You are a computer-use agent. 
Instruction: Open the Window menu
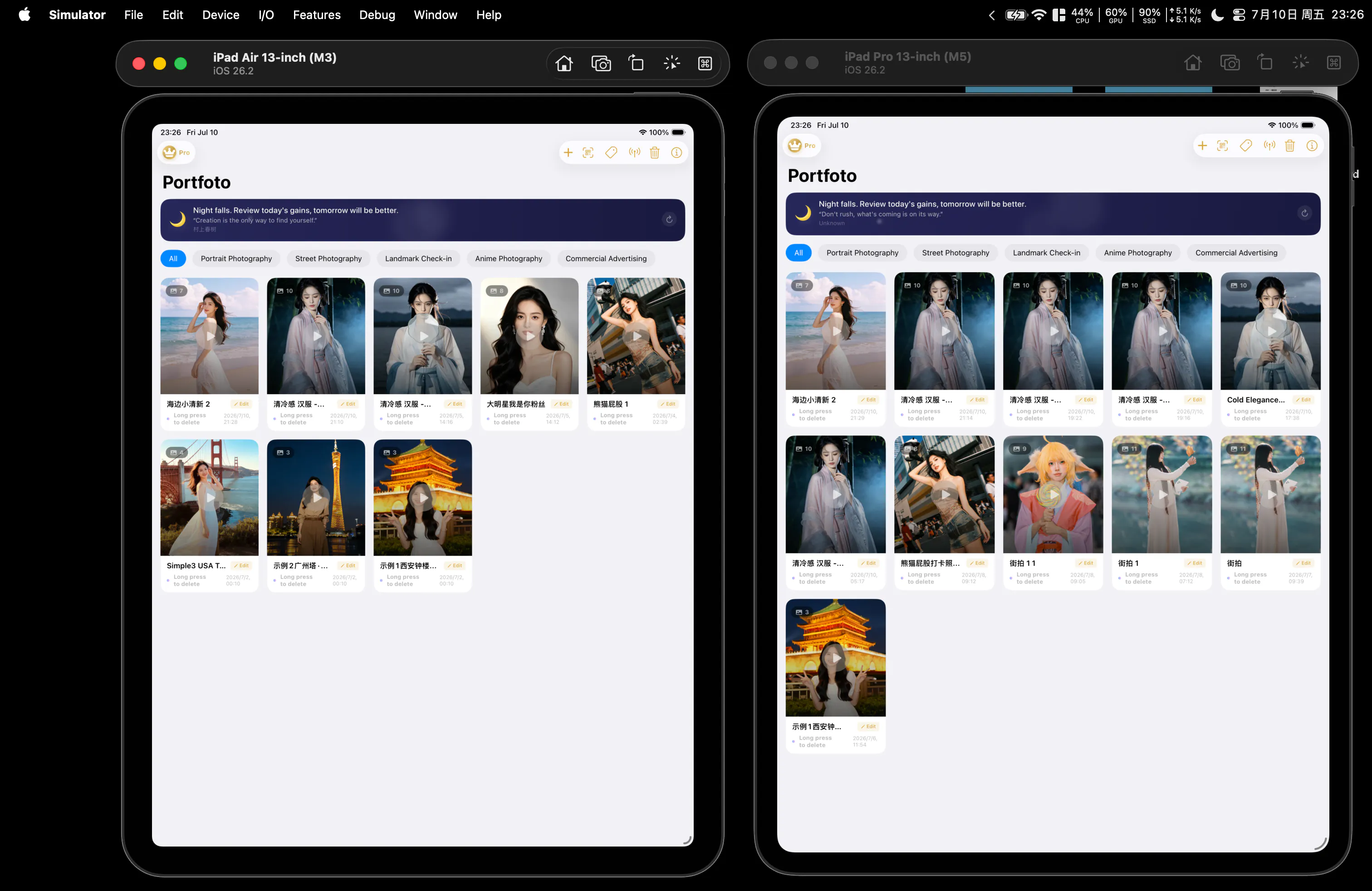coord(435,15)
